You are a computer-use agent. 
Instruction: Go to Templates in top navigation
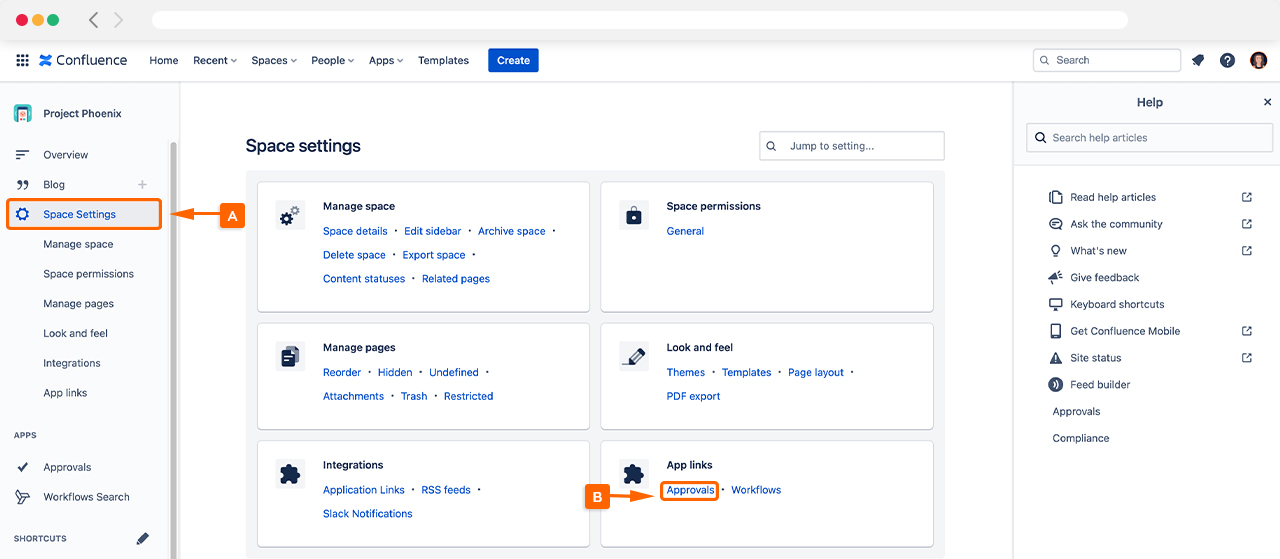(443, 60)
